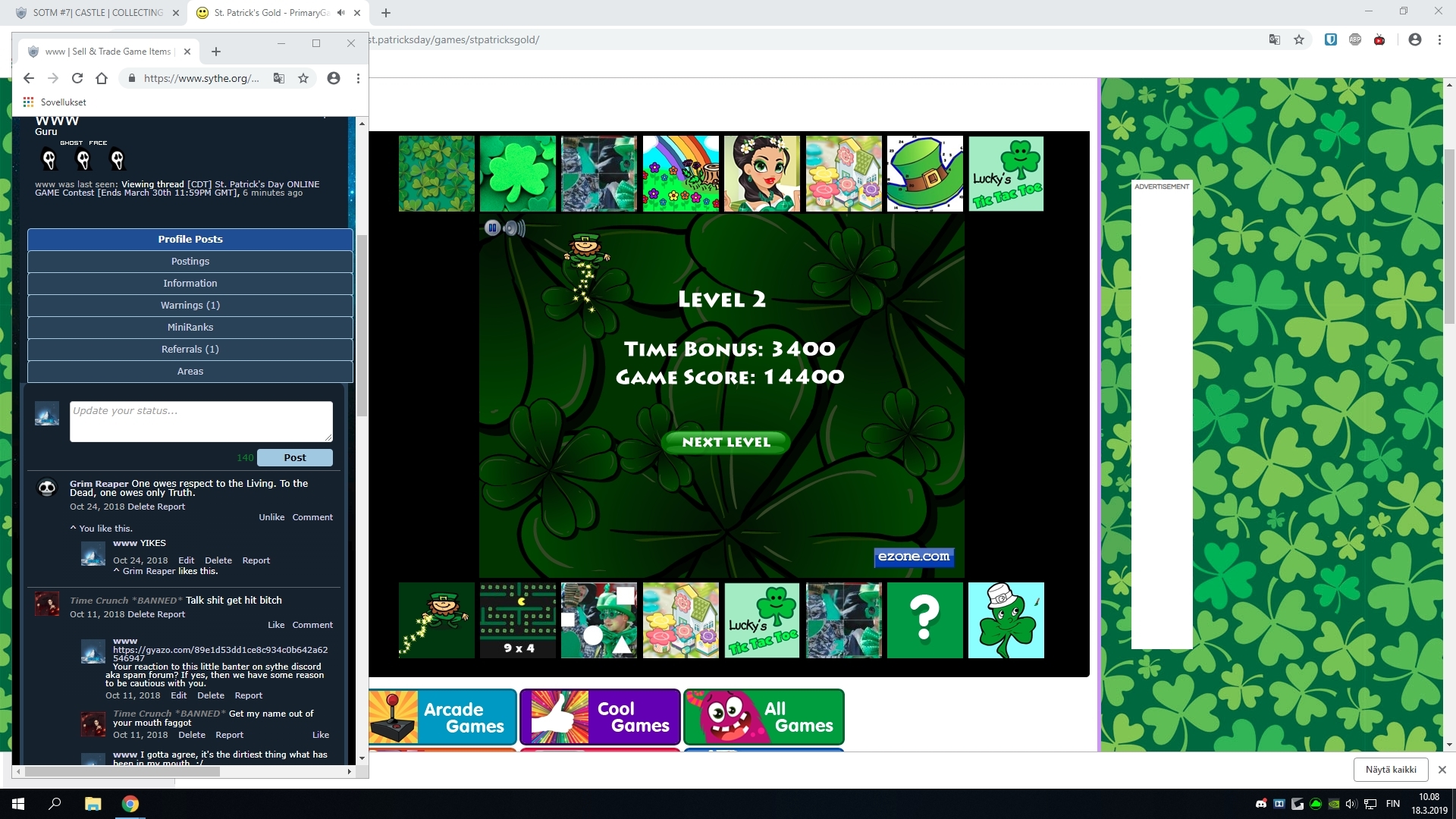This screenshot has width=1456, height=819.
Task: Select the Information tab
Action: (x=190, y=283)
